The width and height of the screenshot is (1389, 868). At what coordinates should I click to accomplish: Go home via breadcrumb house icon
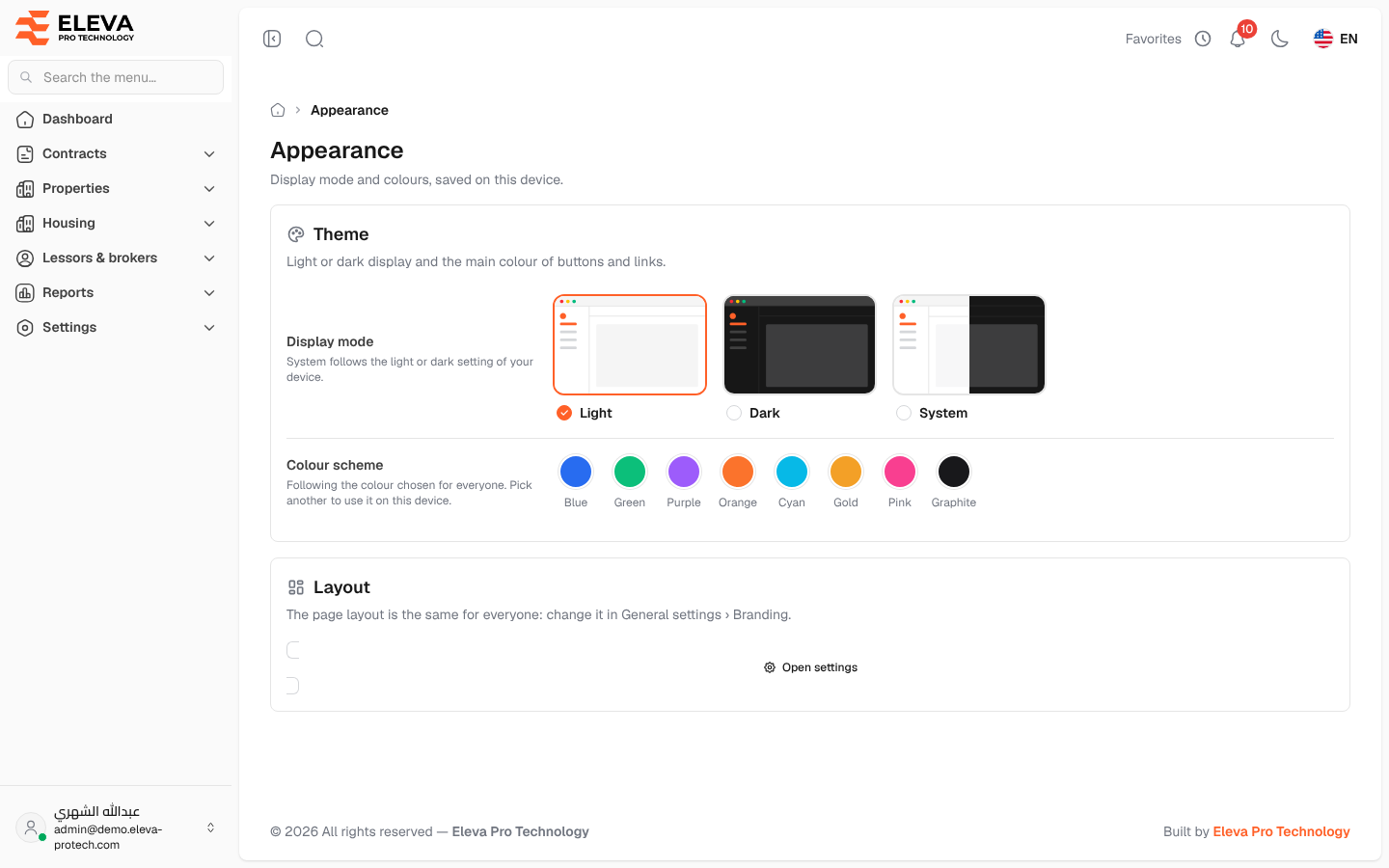coord(278,110)
